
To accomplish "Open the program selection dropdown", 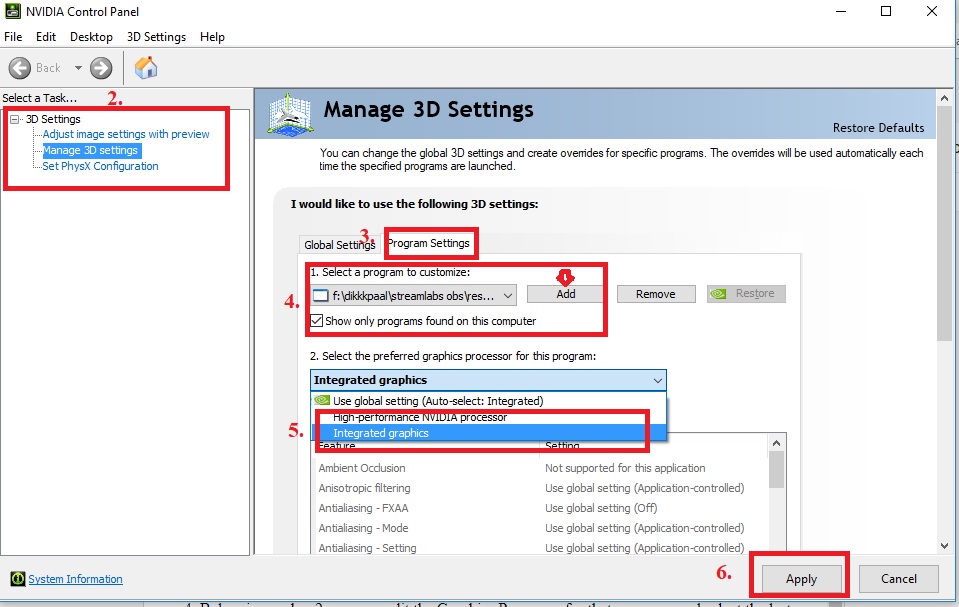I will [414, 296].
